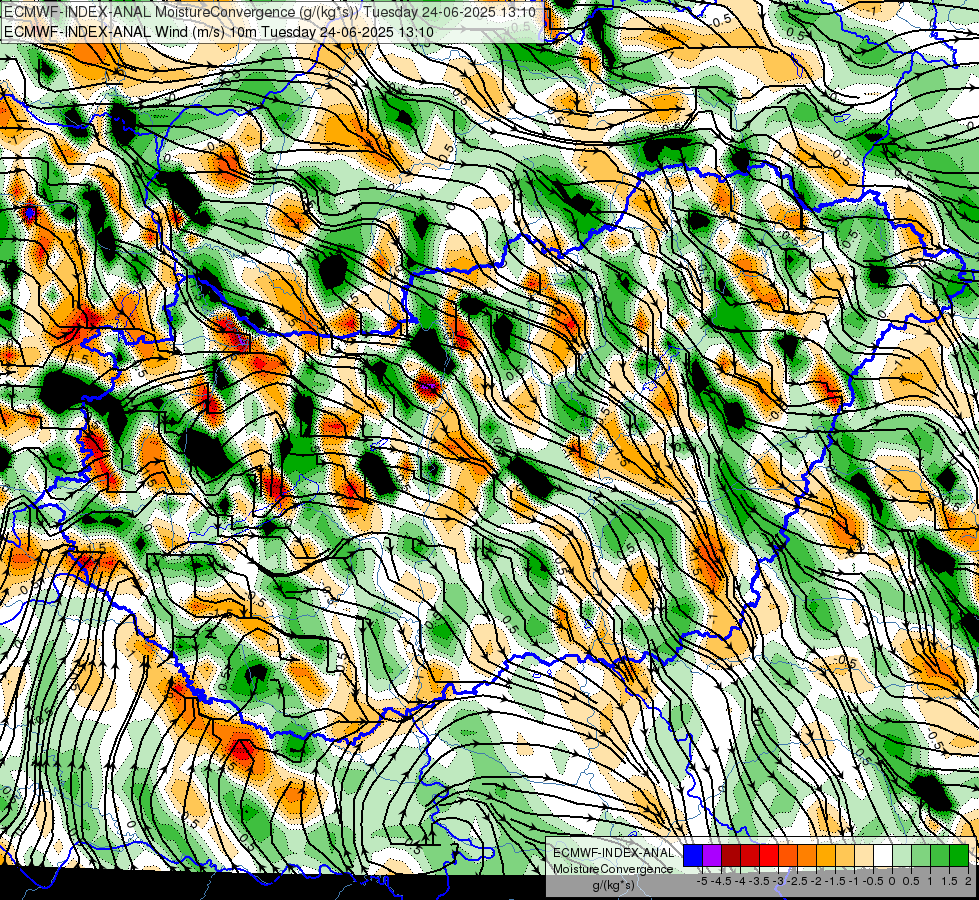Select the light green swatch between 0.5 and 1

click(921, 856)
